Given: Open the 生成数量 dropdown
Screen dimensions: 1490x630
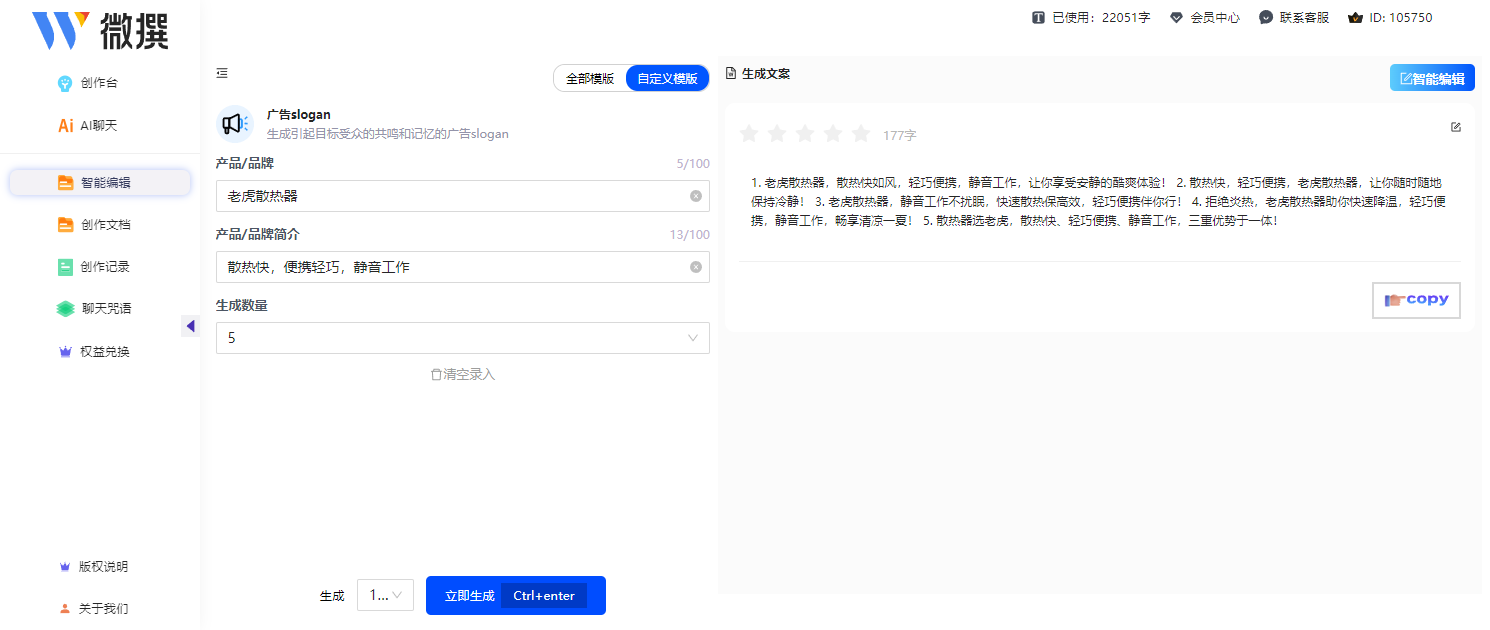Looking at the screenshot, I should coord(463,338).
